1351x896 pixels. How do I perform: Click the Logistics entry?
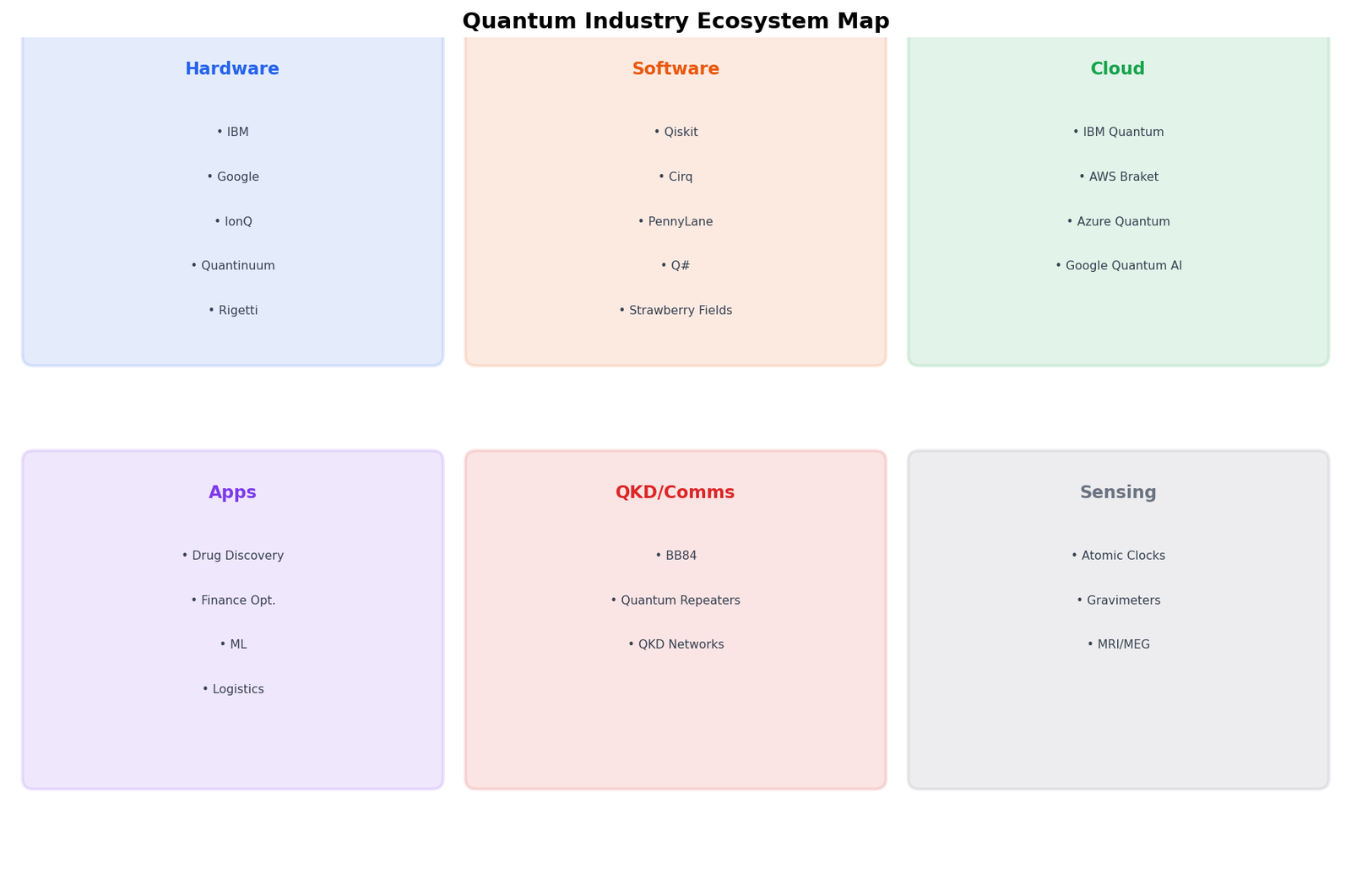232,690
